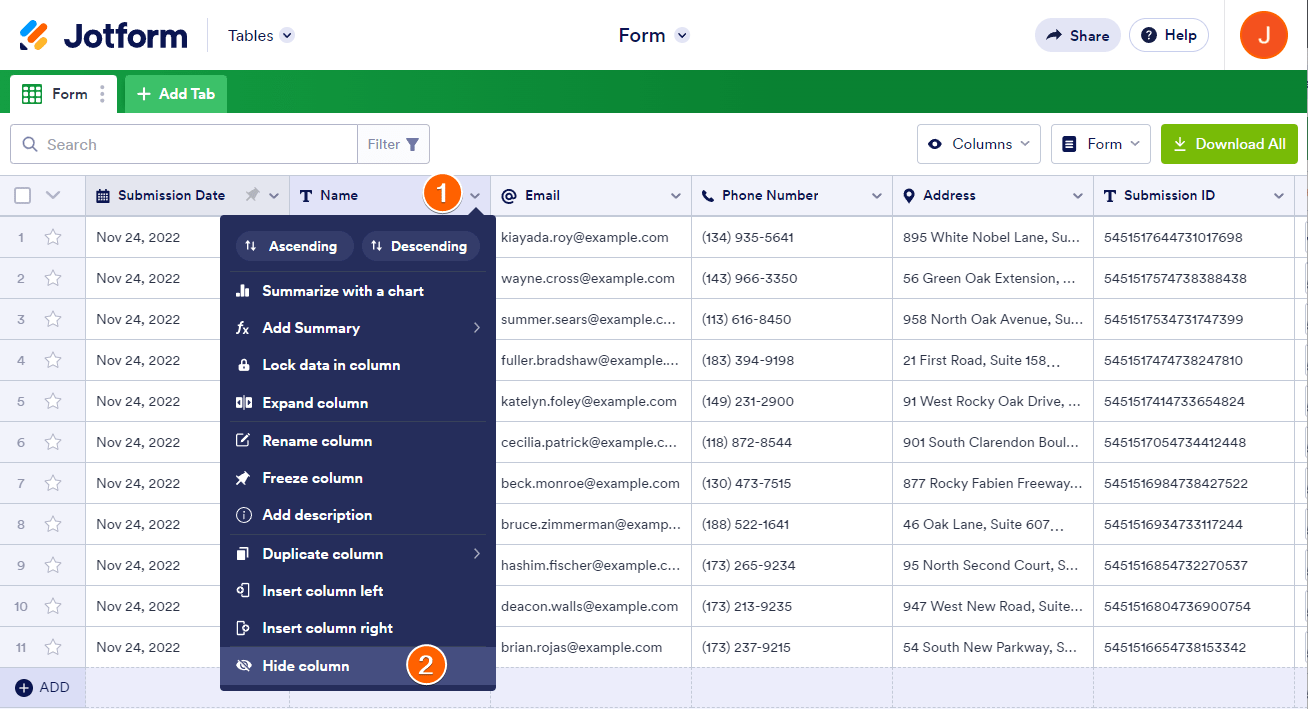Star row 9 submission
This screenshot has height=709, width=1308.
[x=53, y=565]
